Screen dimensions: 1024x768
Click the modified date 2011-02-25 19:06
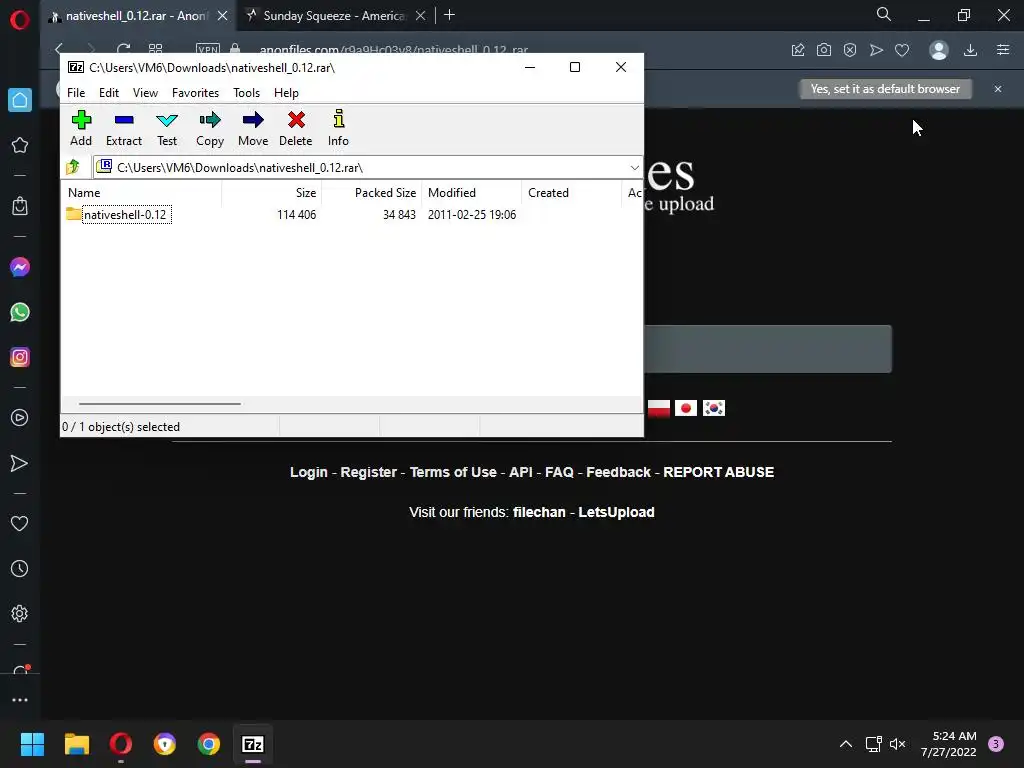pyautogui.click(x=472, y=214)
